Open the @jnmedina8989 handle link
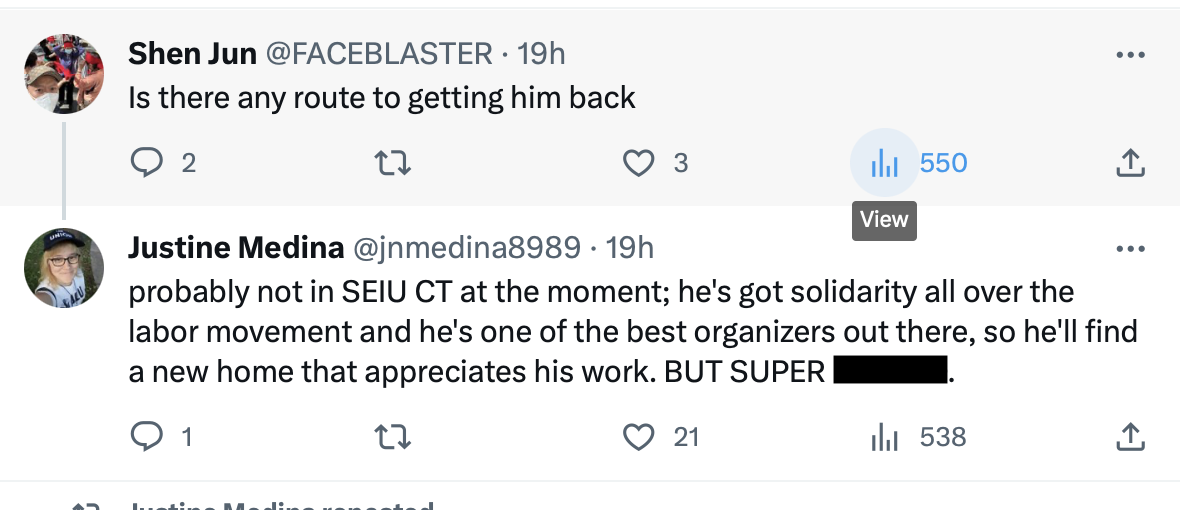 467,247
